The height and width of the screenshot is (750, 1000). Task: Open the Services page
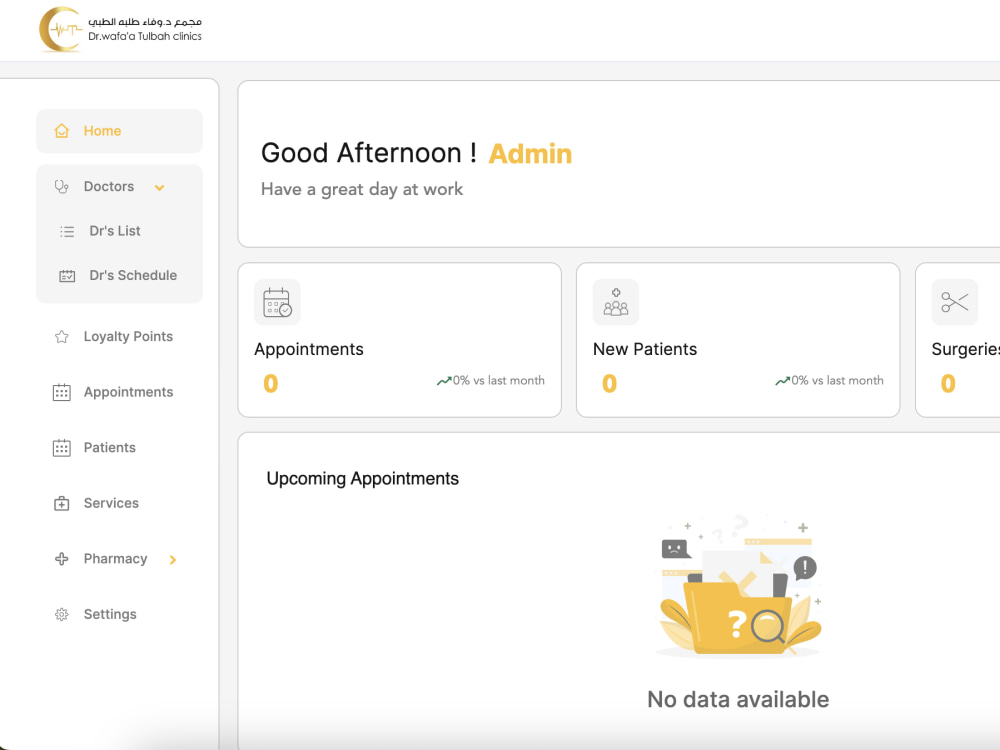point(111,503)
